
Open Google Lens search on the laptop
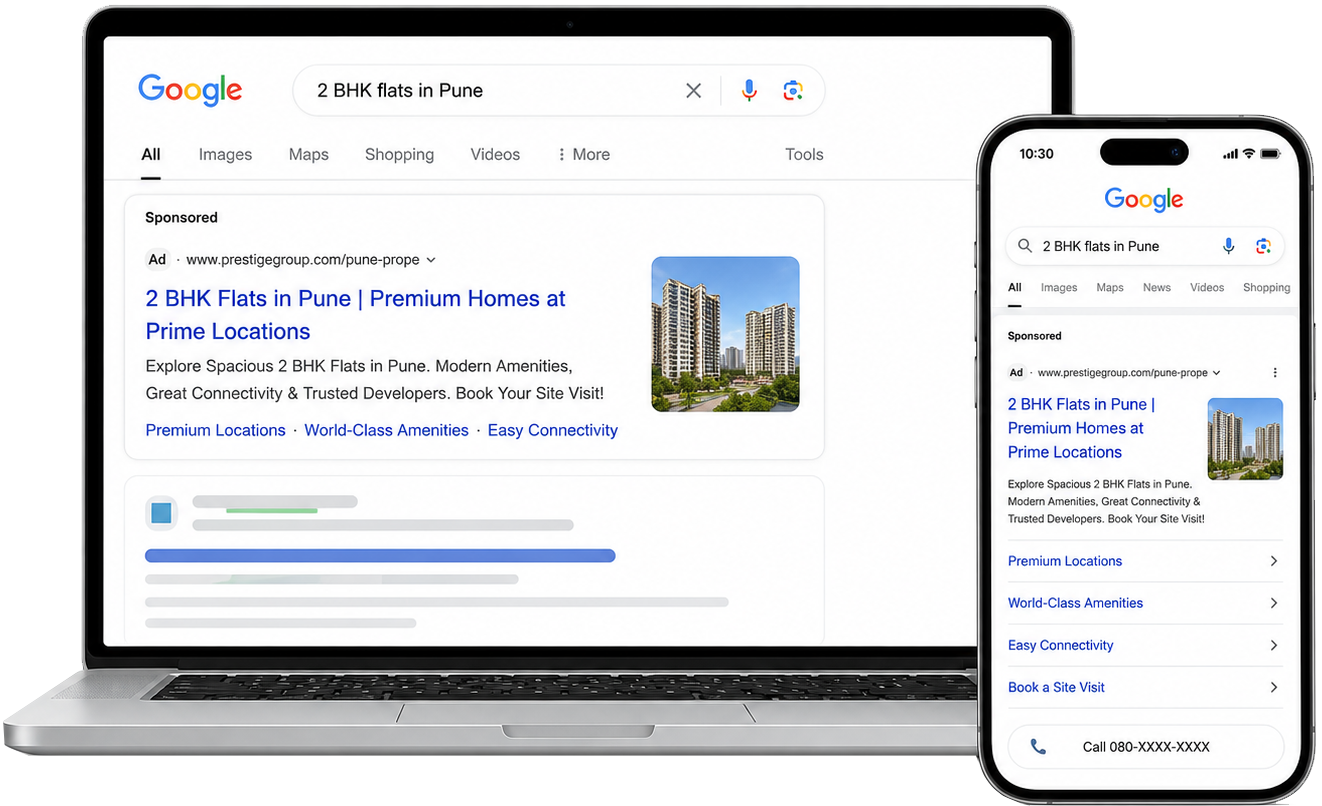click(x=793, y=91)
